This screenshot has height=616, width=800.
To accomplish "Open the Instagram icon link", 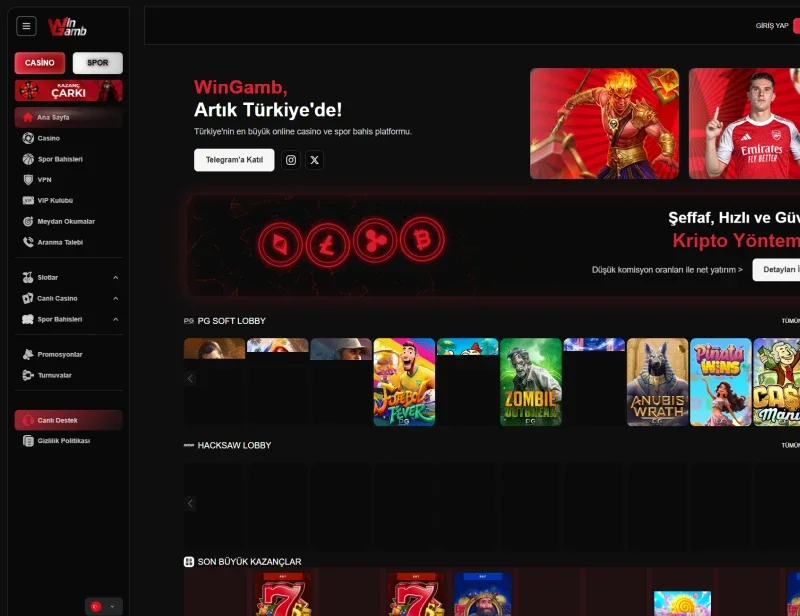I will (291, 160).
